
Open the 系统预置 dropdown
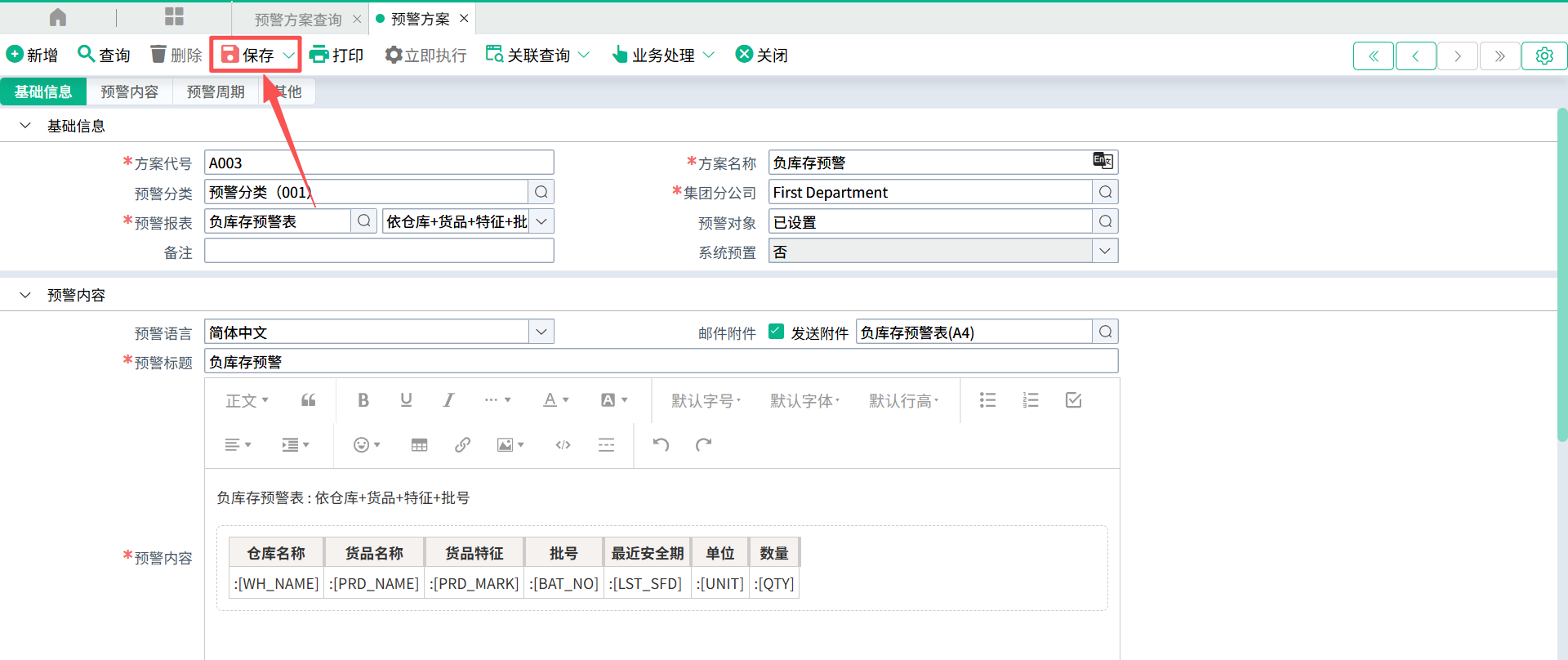click(1105, 251)
